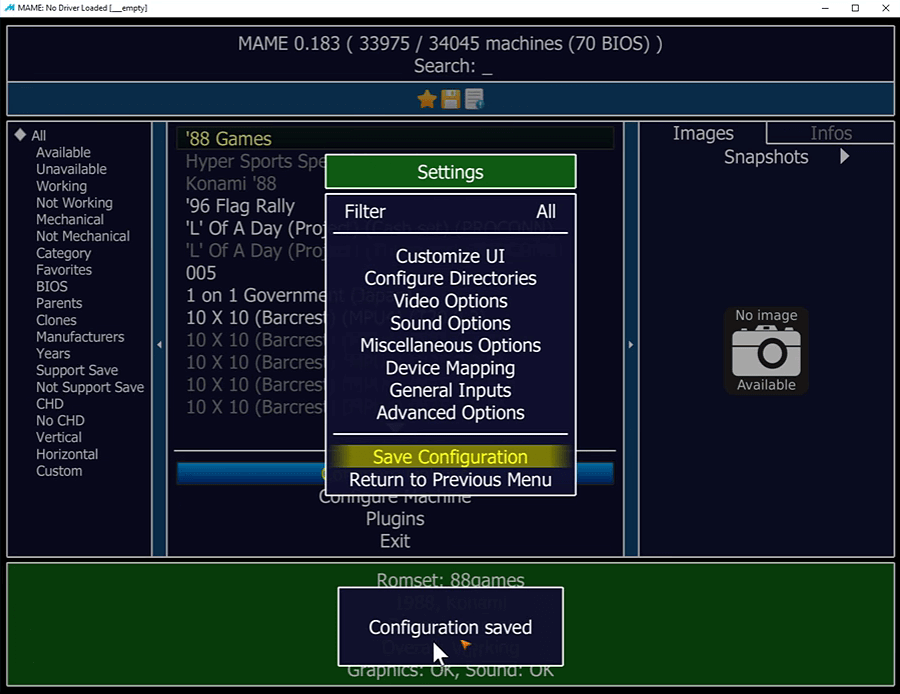Open Configure Directories
Screen dimensions: 900x694
click(450, 278)
